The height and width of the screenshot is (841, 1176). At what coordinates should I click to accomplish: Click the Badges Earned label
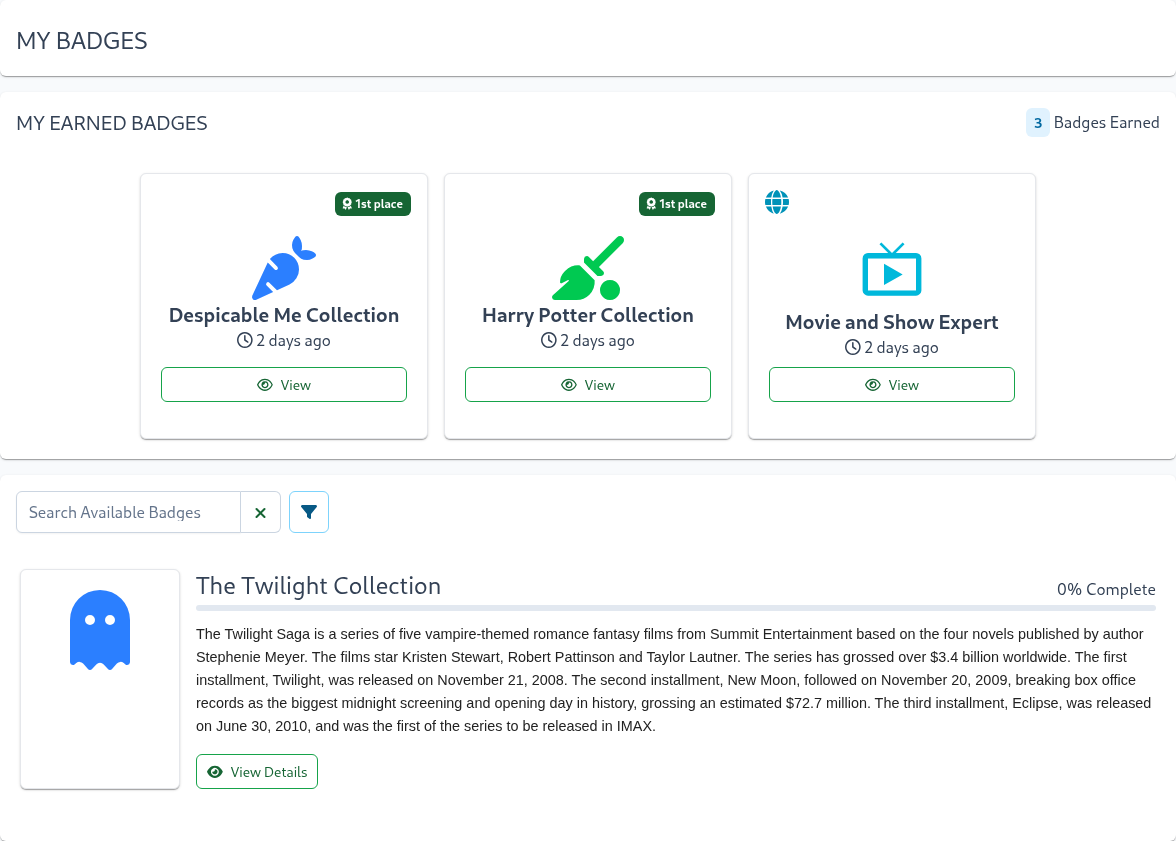(1106, 123)
